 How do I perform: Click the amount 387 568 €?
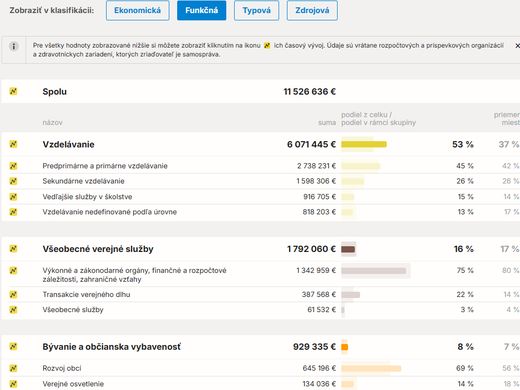tap(319, 294)
